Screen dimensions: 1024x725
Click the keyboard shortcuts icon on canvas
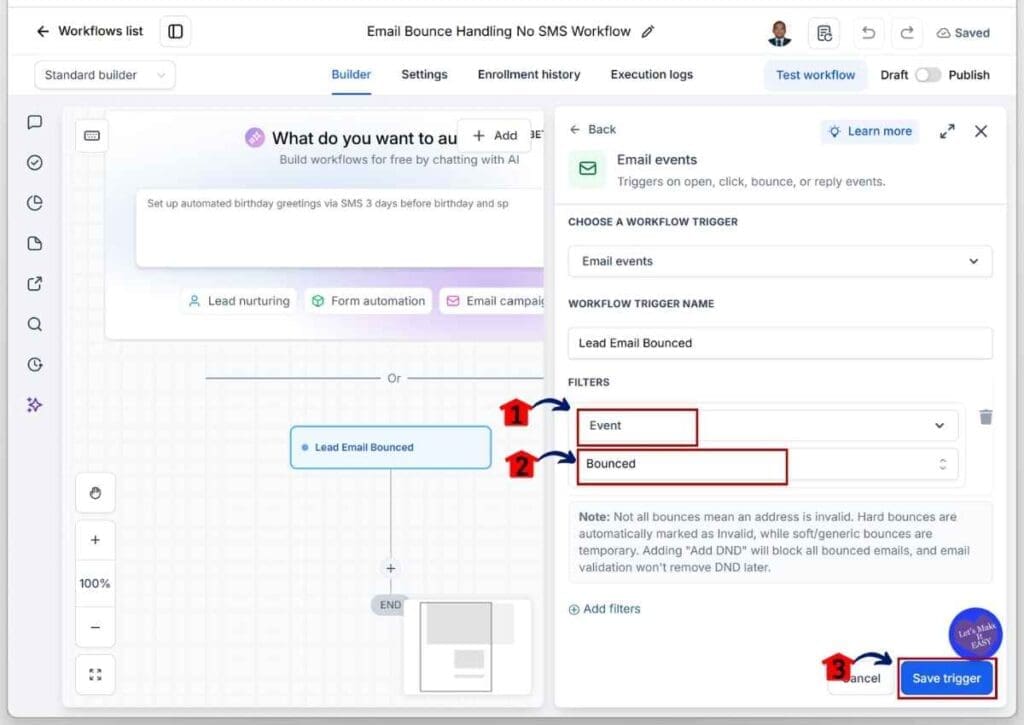tap(92, 136)
